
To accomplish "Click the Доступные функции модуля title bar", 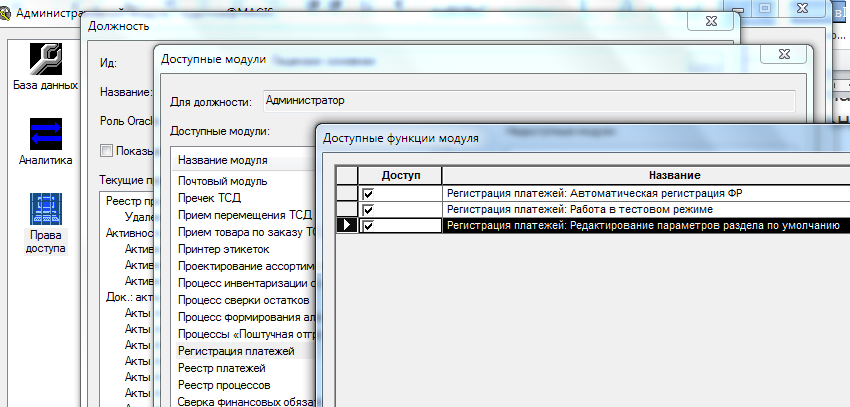I will coord(583,138).
